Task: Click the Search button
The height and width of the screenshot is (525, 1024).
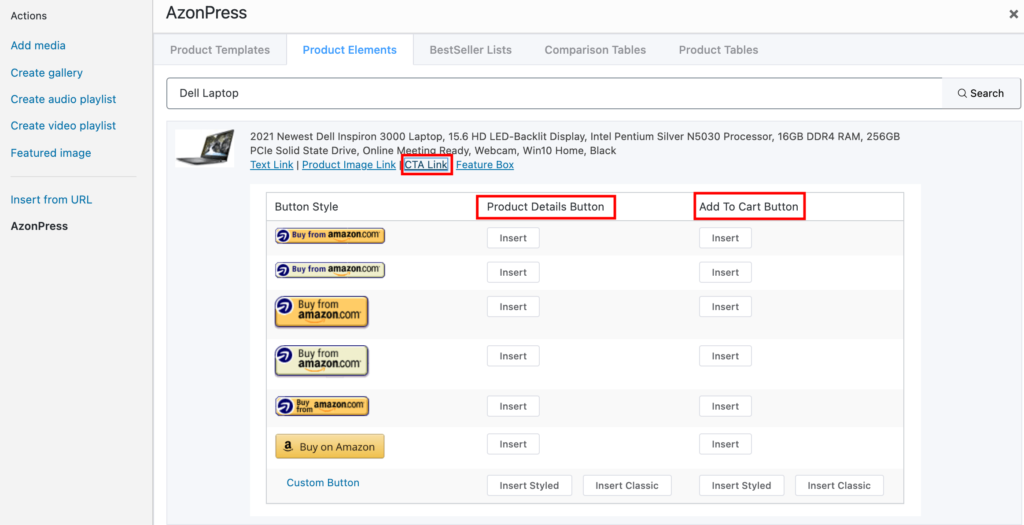Action: click(981, 93)
